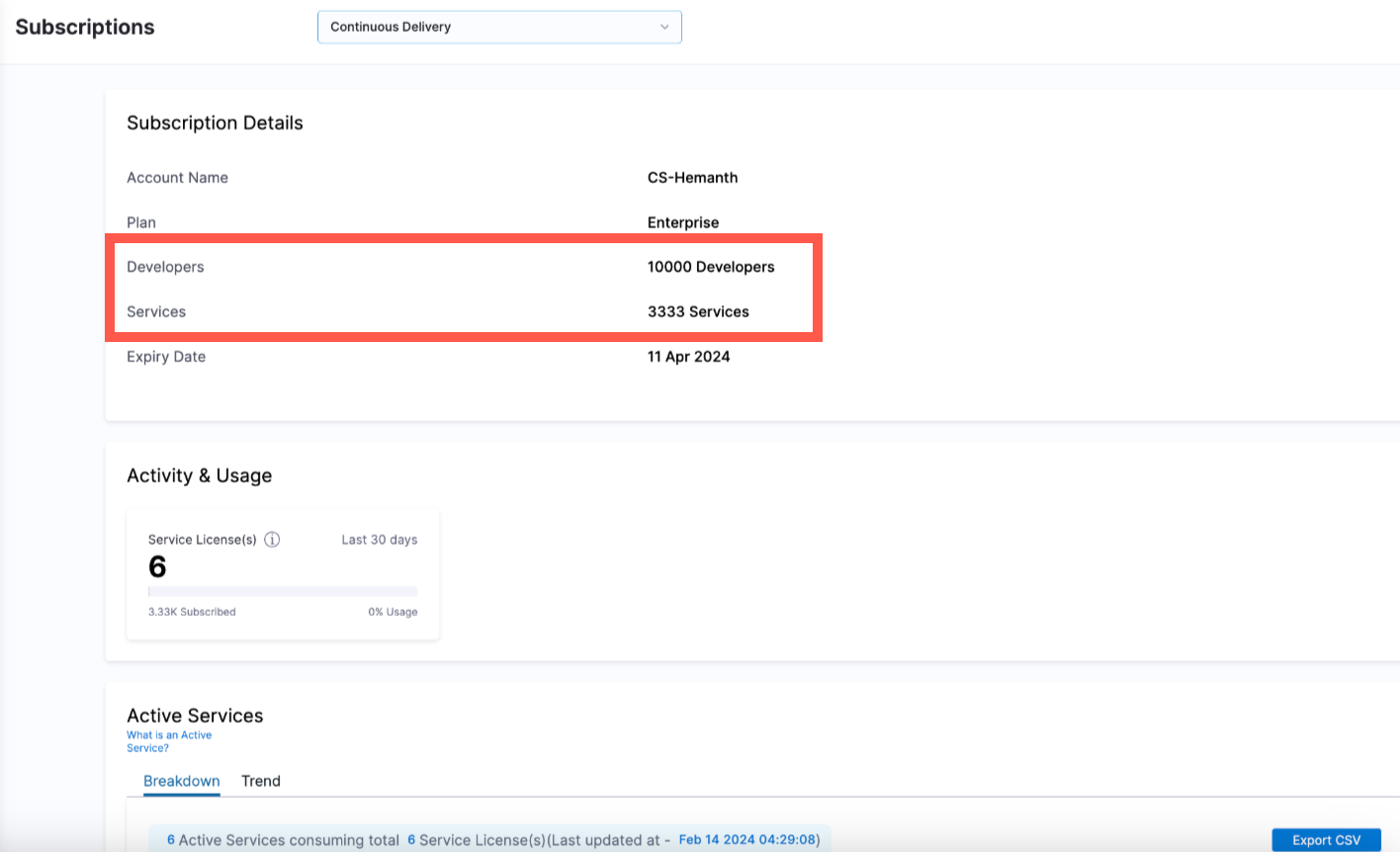This screenshot has height=852, width=1400.
Task: Click the Subscription Details heading
Action: (x=215, y=123)
